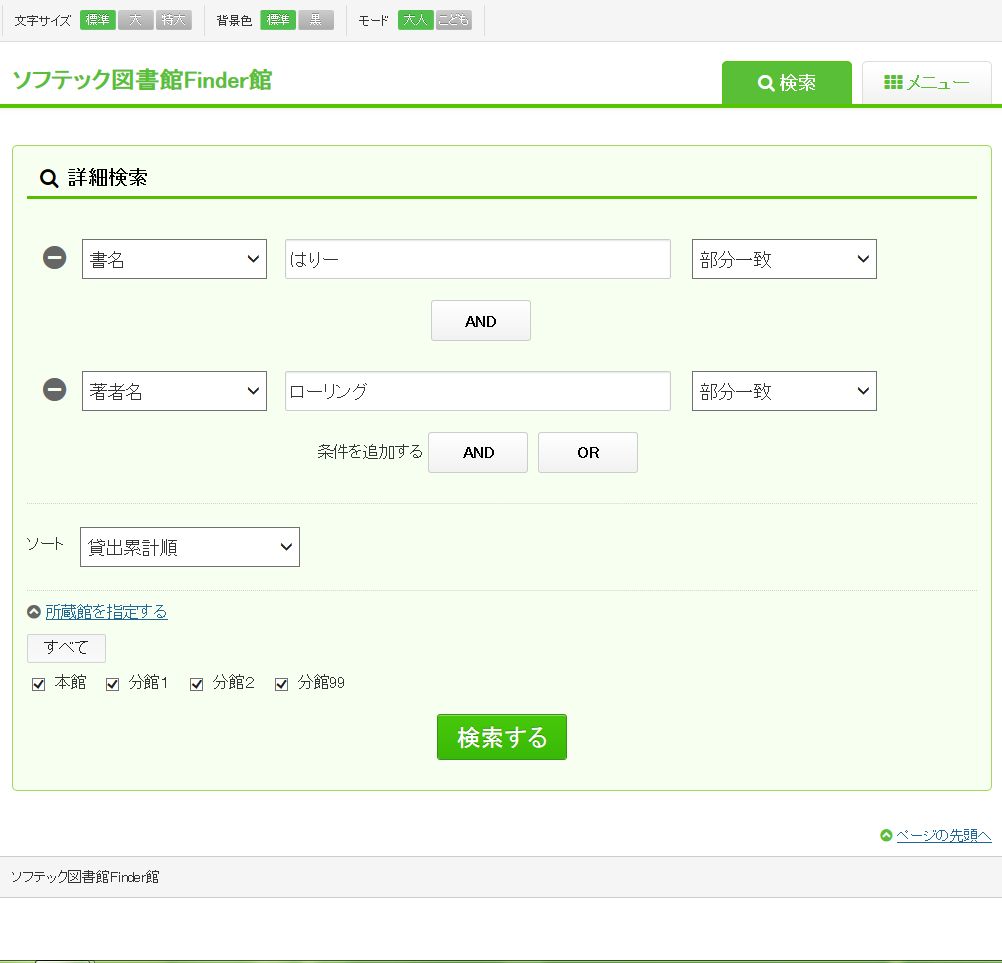Viewport: 1002px width, 963px height.
Task: Remove the 書名 search condition row
Action: [54, 258]
